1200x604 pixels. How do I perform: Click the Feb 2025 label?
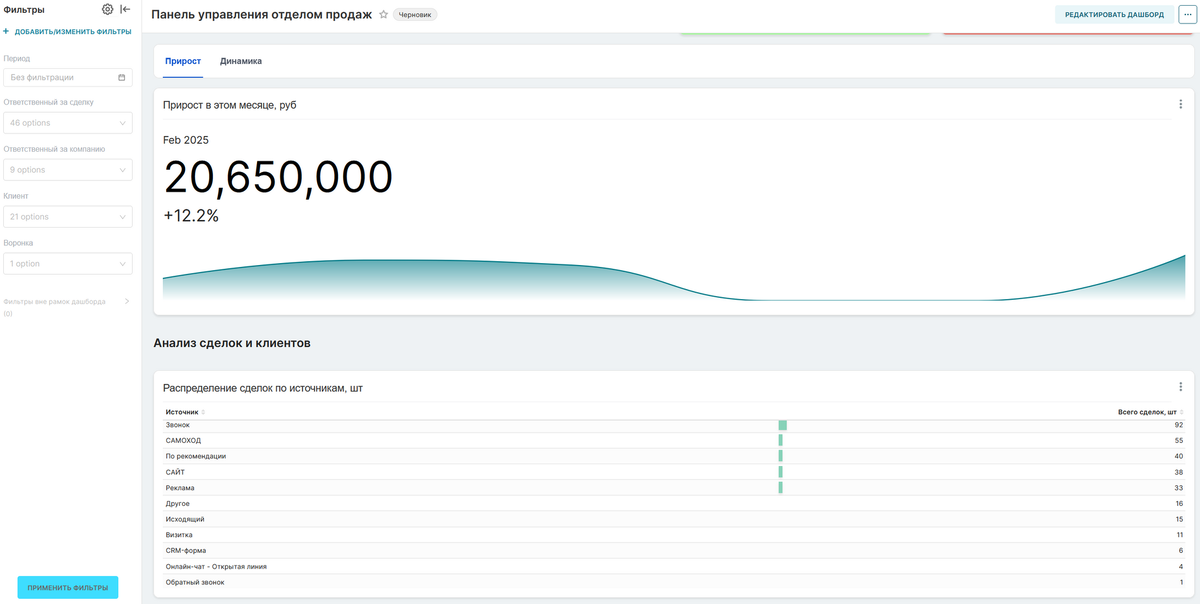pos(186,140)
